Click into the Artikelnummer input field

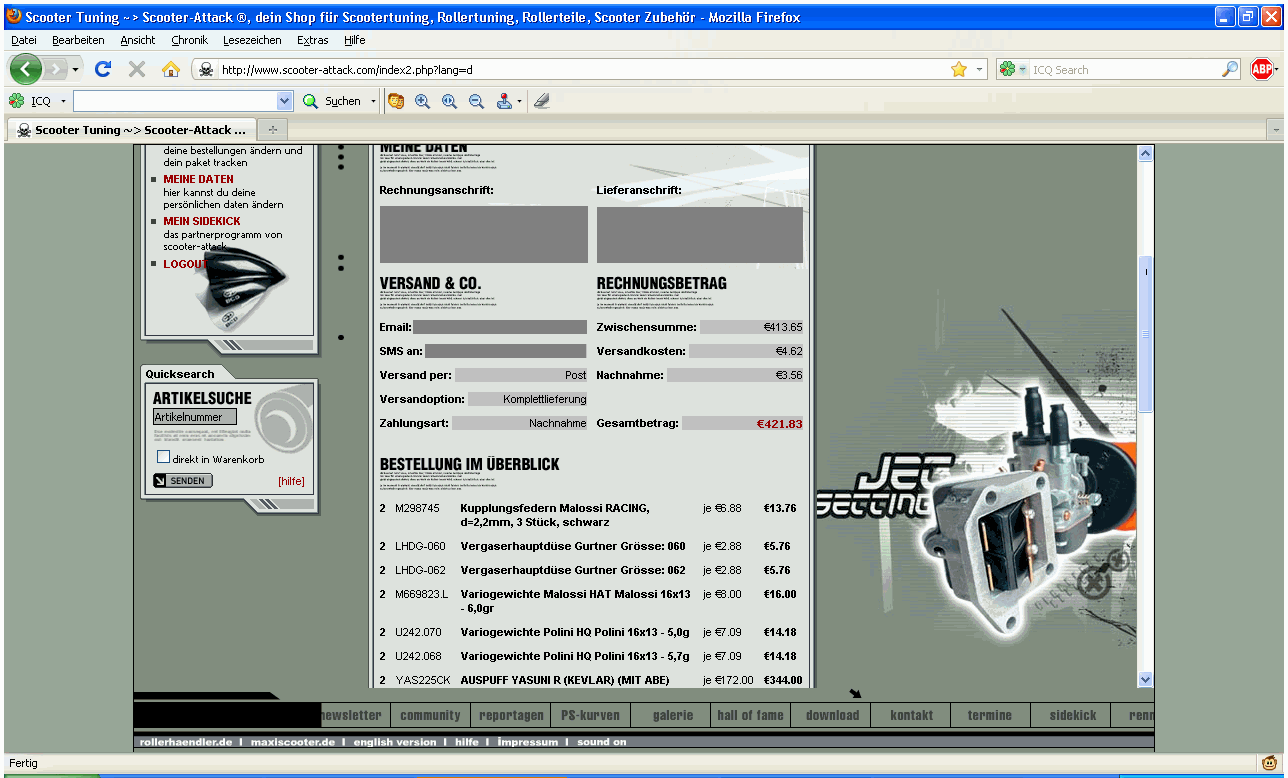click(195, 416)
